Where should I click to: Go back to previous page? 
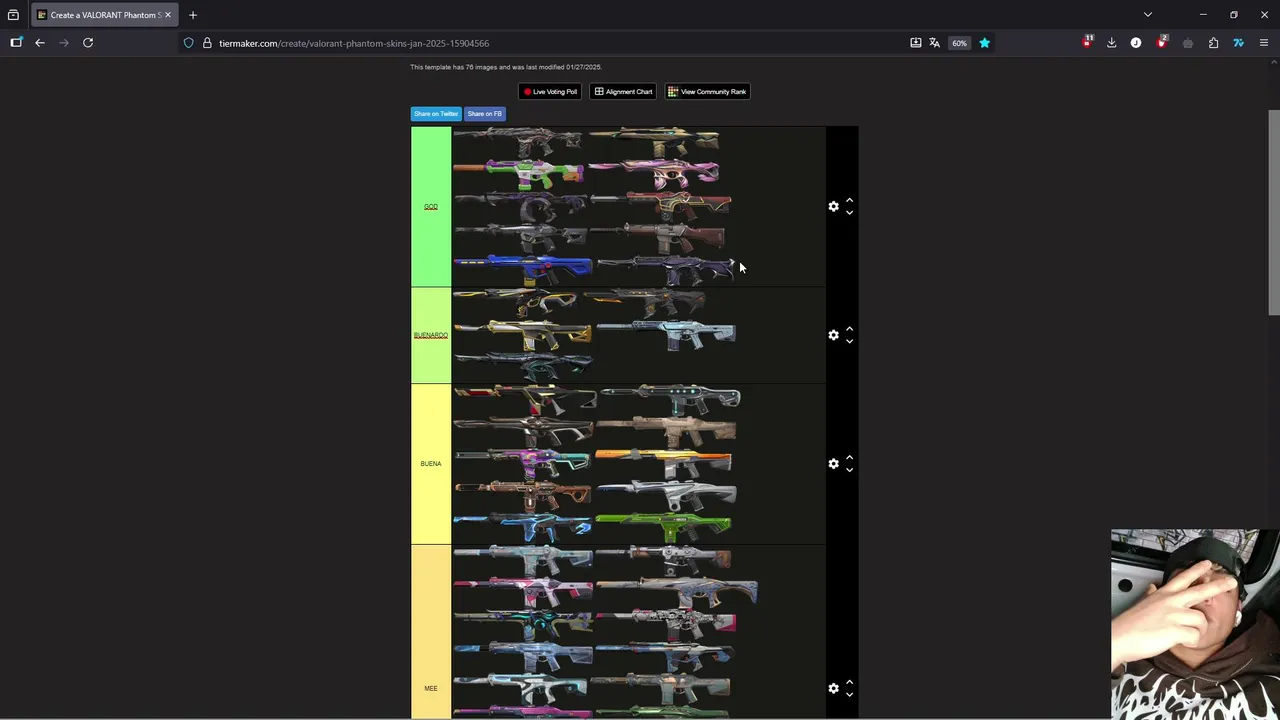tap(40, 43)
